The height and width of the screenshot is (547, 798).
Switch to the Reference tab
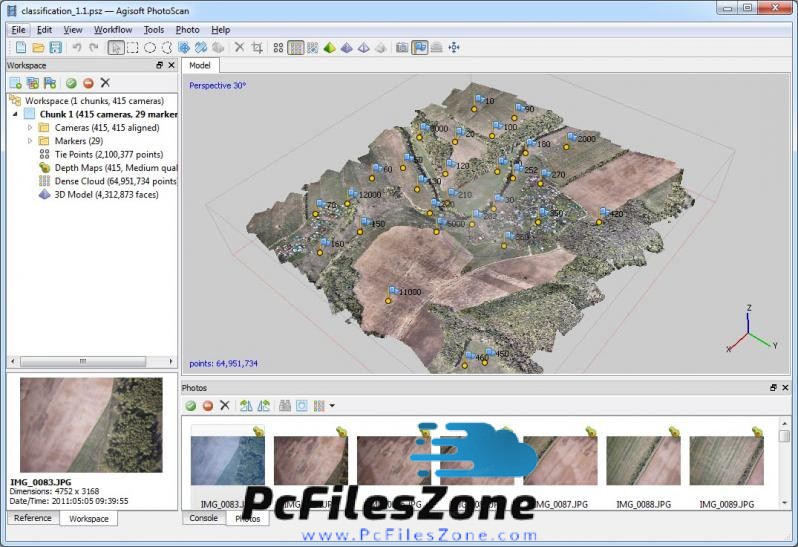[33, 518]
